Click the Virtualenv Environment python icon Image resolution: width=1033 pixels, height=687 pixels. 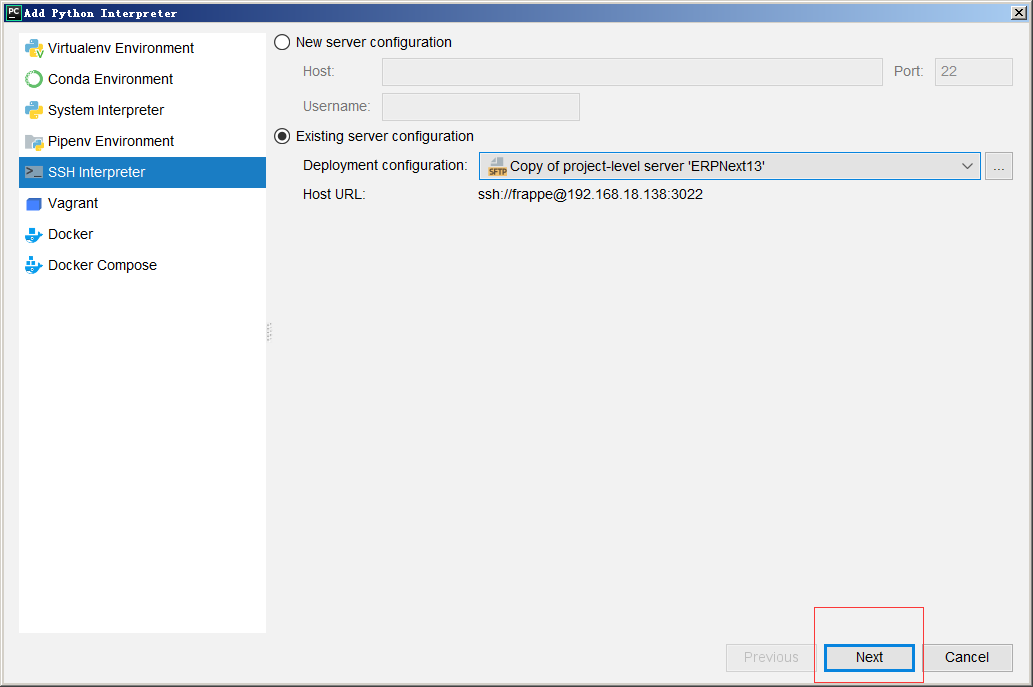(34, 48)
